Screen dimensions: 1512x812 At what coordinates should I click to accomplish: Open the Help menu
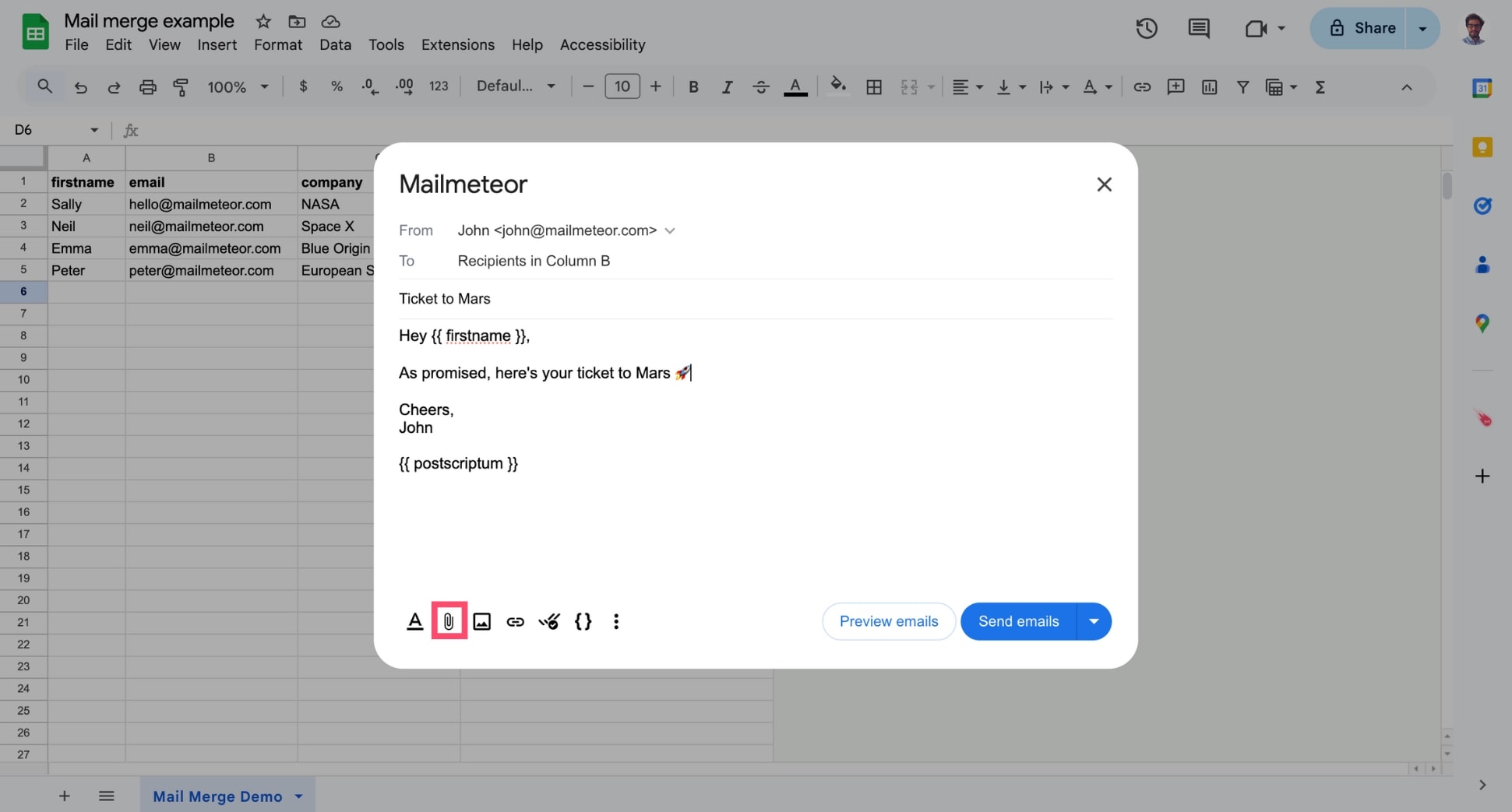click(x=527, y=45)
